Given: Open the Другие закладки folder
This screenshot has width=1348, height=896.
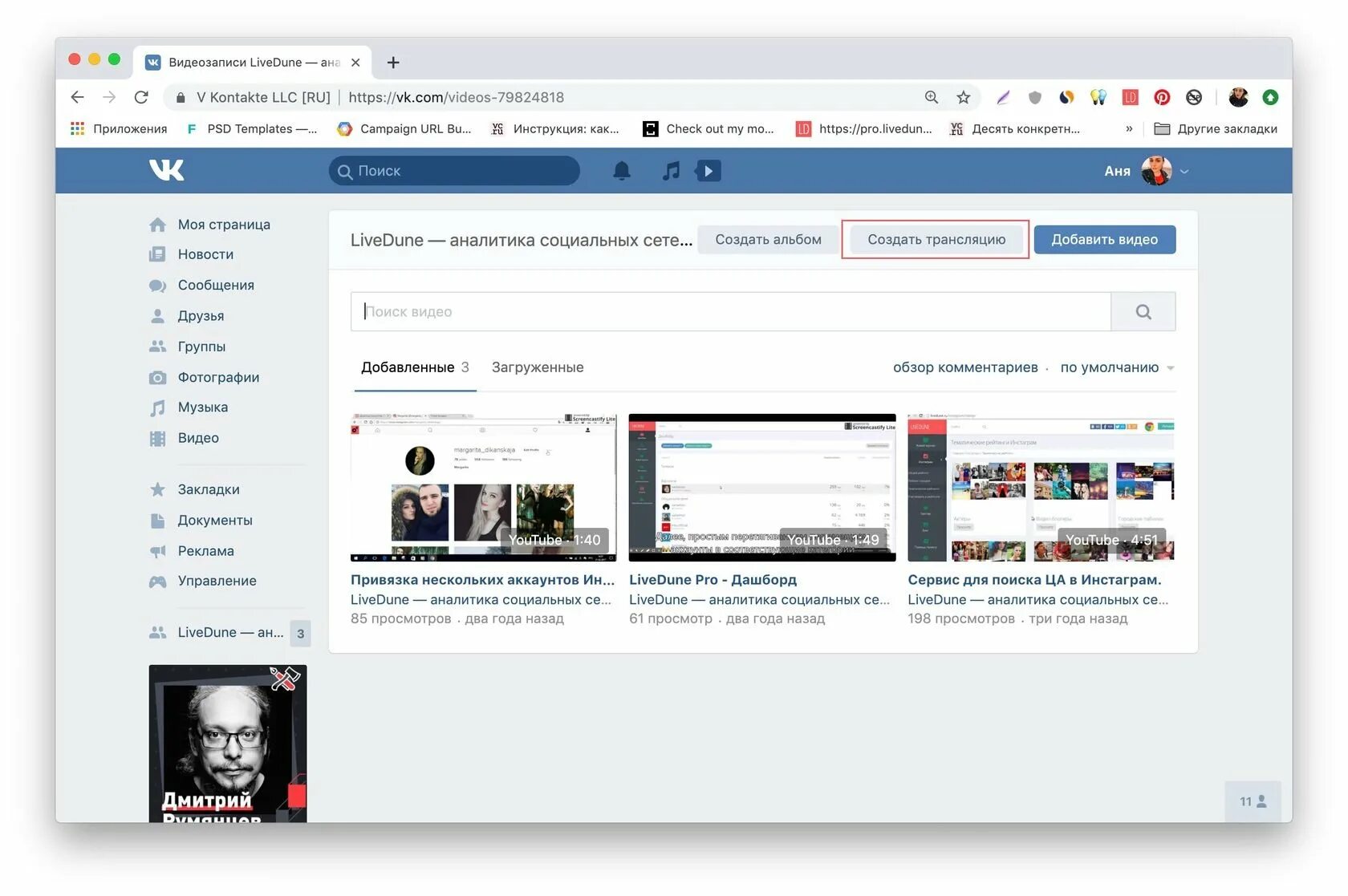Looking at the screenshot, I should 1216,129.
